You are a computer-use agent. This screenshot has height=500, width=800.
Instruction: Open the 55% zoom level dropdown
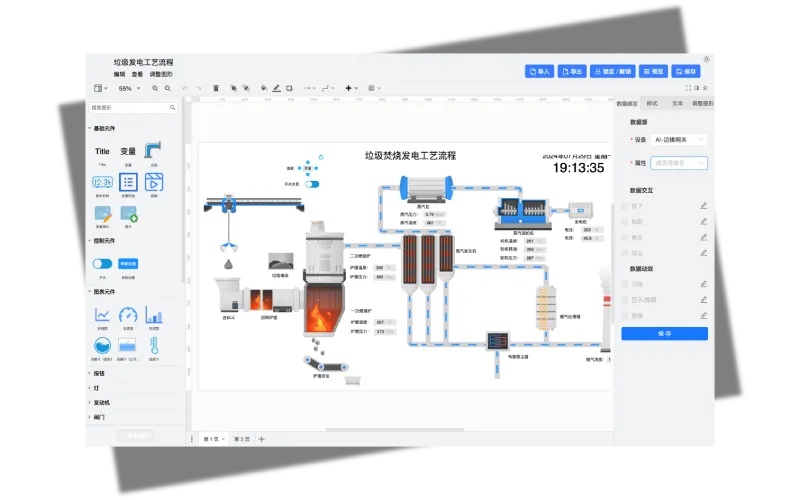coord(128,88)
